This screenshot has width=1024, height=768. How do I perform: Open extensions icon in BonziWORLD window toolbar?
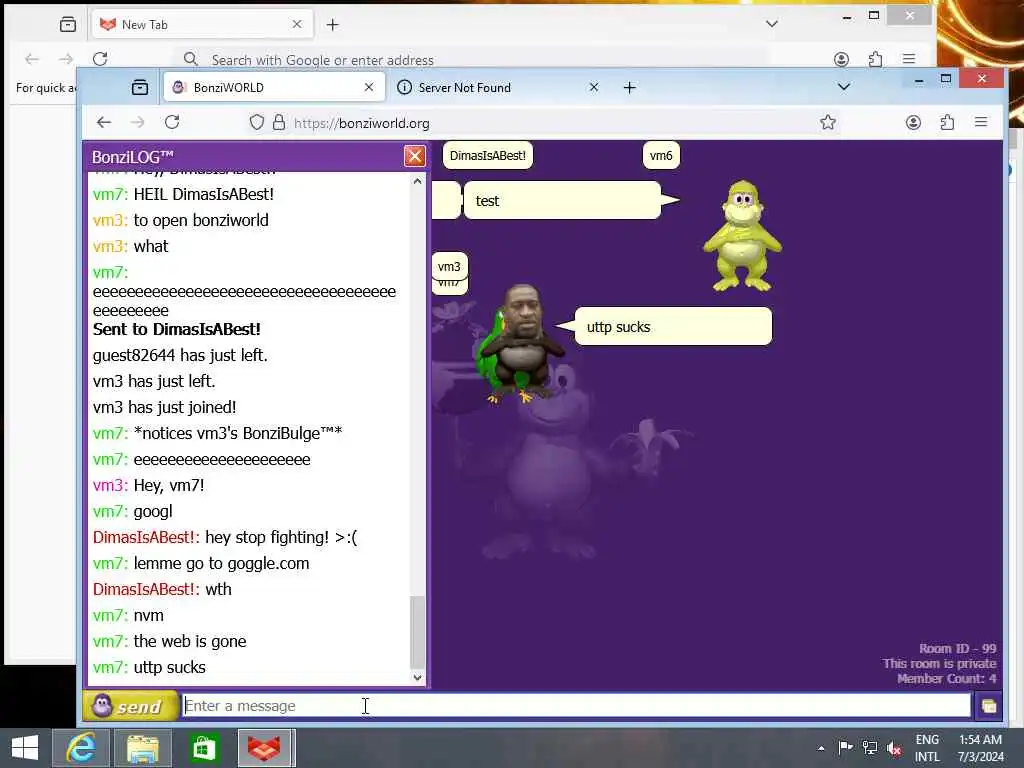947,122
